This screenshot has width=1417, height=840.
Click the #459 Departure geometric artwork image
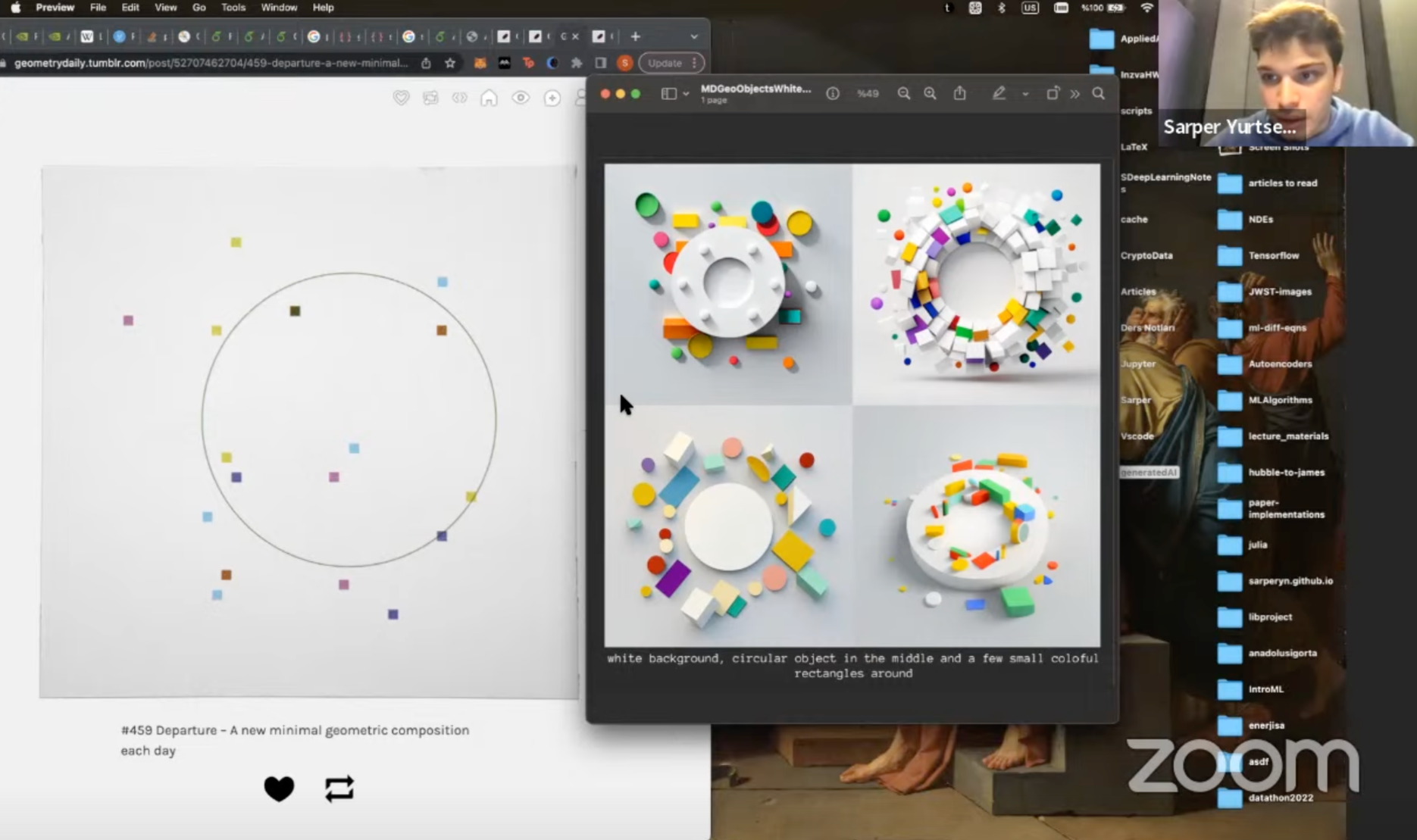[309, 432]
